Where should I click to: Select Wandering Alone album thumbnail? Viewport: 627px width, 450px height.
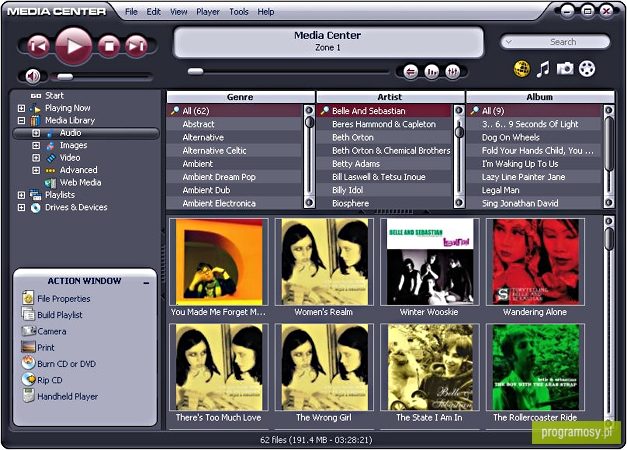pos(535,262)
